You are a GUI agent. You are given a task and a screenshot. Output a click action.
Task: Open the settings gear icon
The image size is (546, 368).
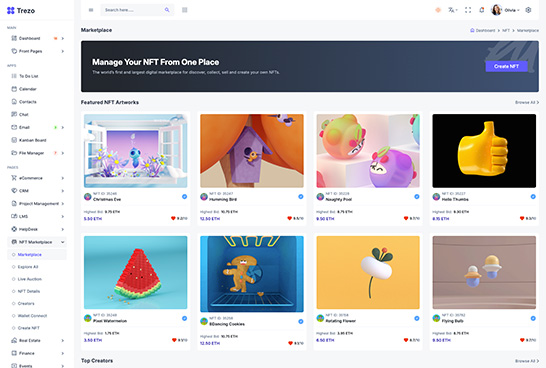528,10
